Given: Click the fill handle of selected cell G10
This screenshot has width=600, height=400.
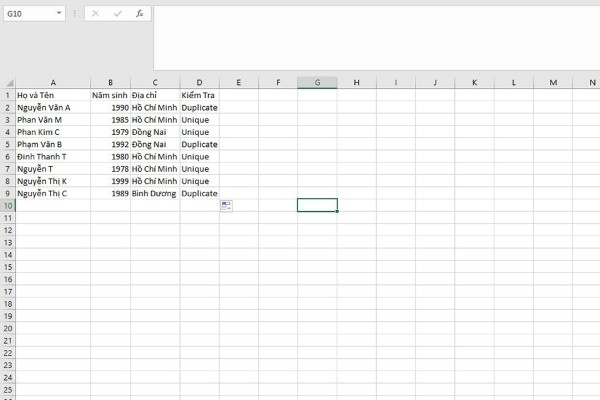Looking at the screenshot, I should coord(337,211).
